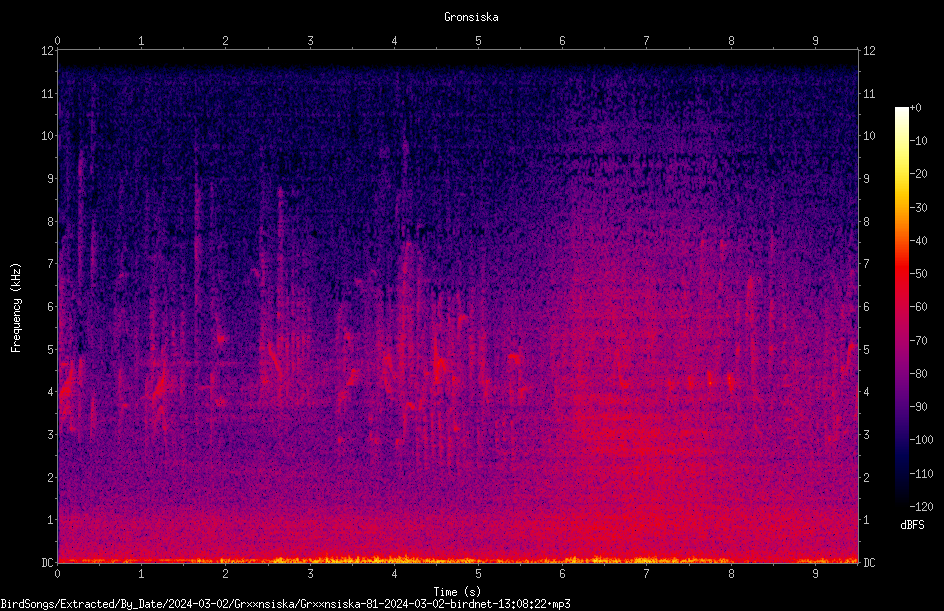This screenshot has width=944, height=611.
Task: Click the dBFS label under color scale
Action: tap(912, 525)
